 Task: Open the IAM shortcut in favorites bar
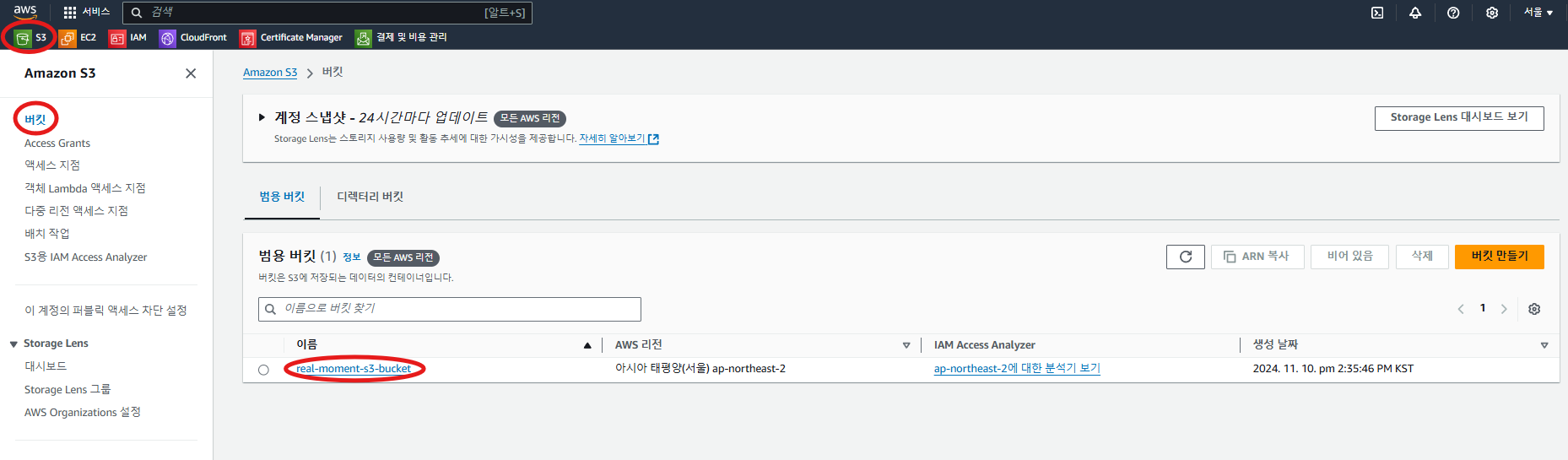tap(127, 38)
